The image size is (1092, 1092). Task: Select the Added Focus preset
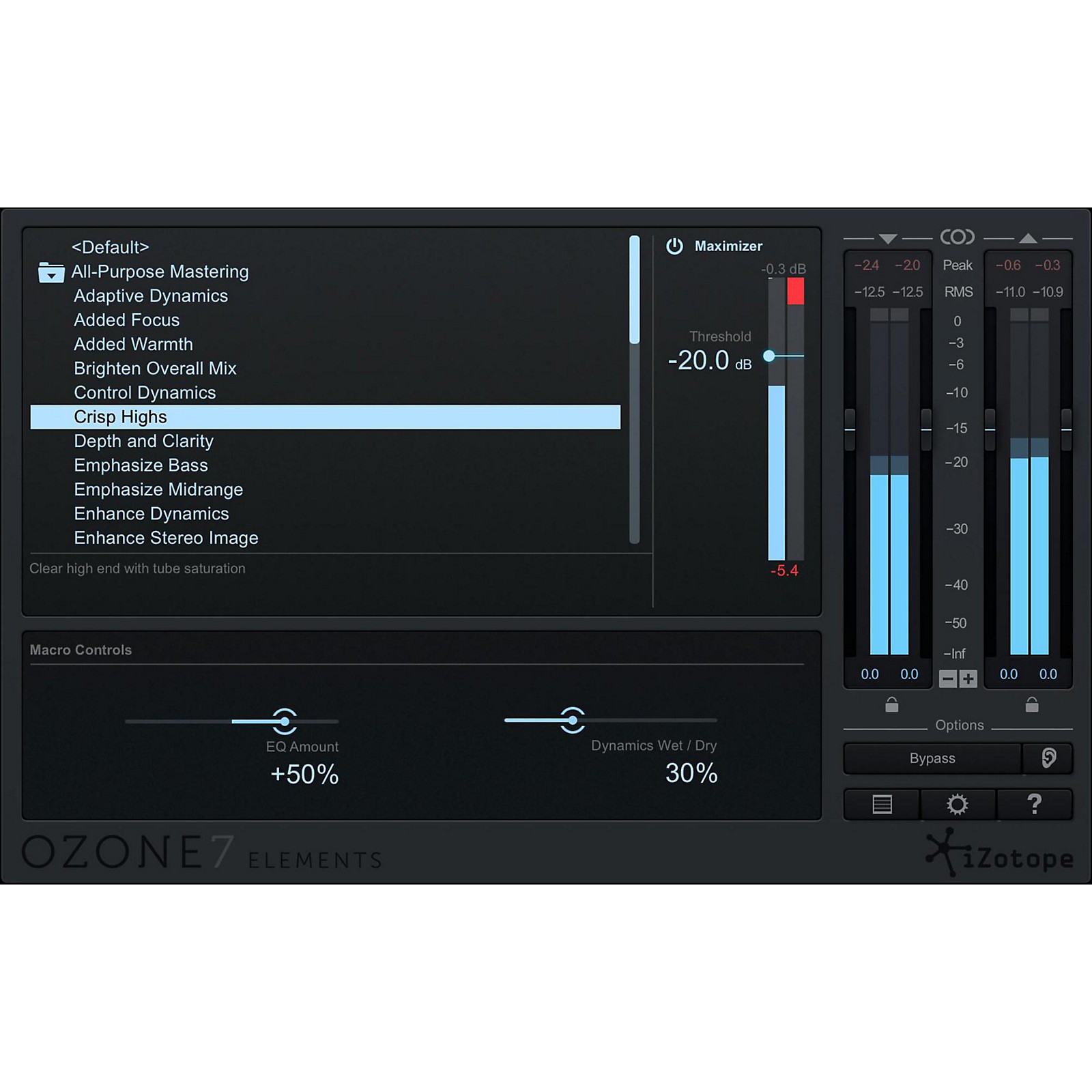click(x=127, y=320)
